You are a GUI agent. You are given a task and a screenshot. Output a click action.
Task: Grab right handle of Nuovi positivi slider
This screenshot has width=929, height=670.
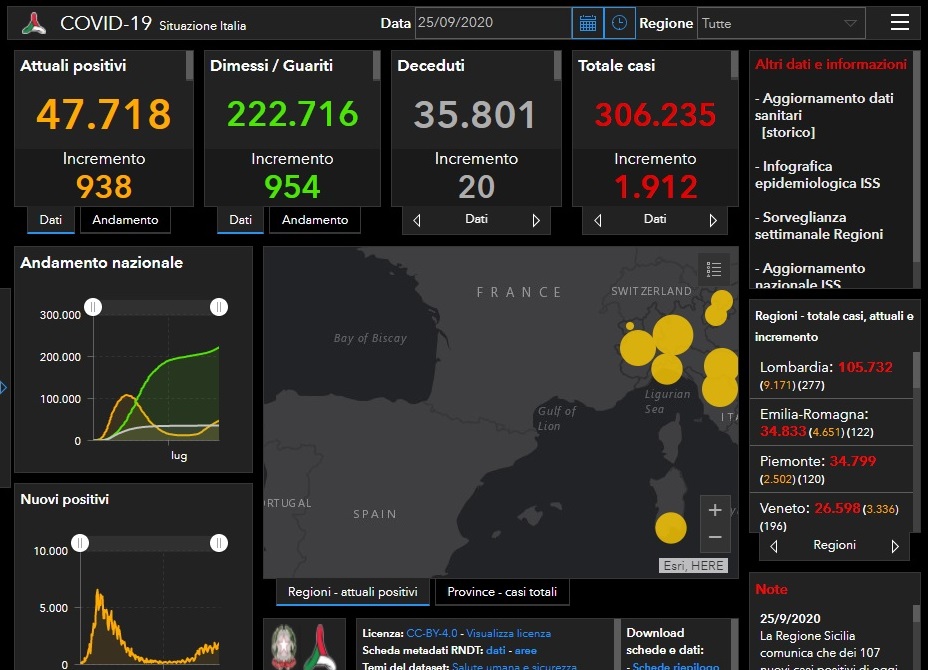(218, 543)
